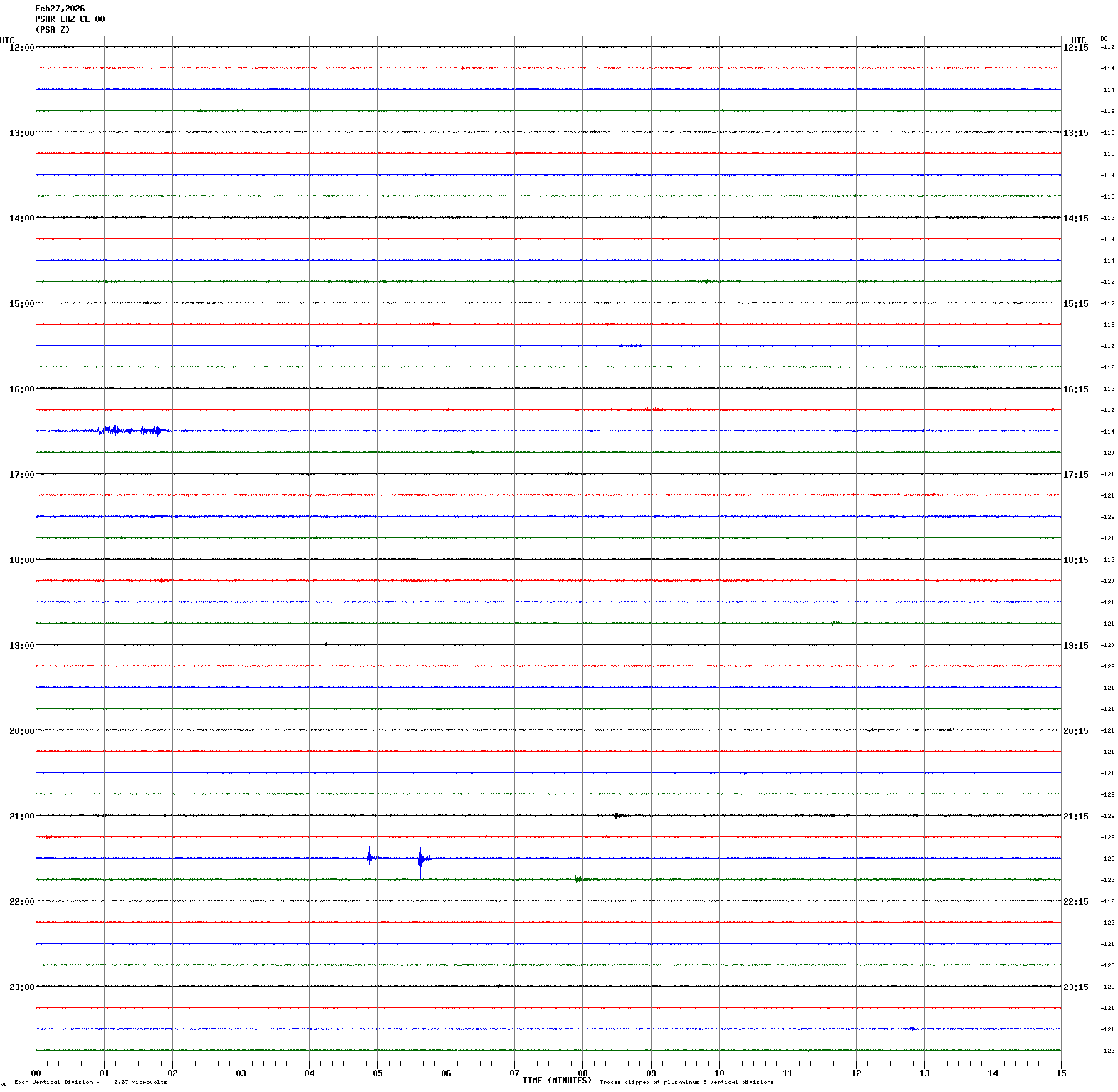Click the 05 minute tick label at bottom
The height and width of the screenshot is (1092, 1118).
click(377, 1073)
